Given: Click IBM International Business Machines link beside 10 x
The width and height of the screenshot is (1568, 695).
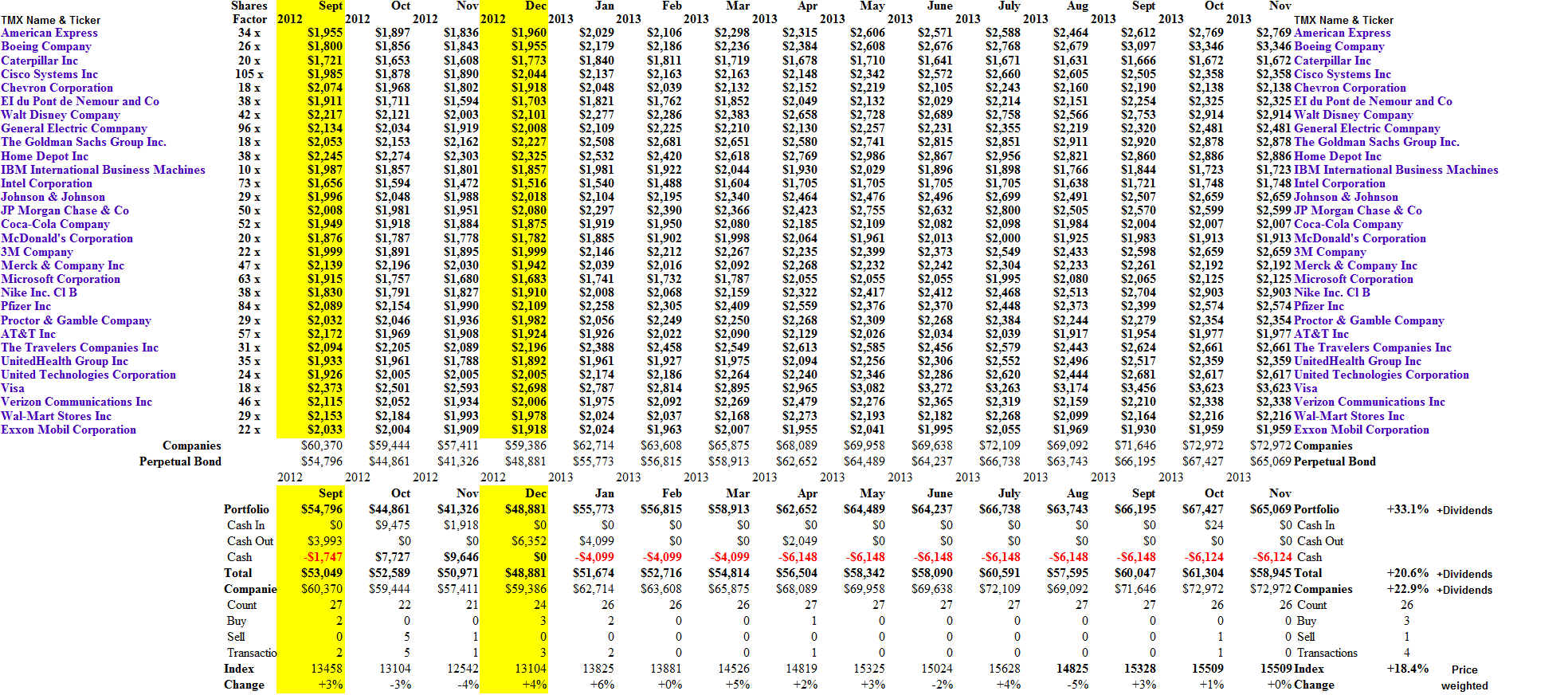Looking at the screenshot, I should pyautogui.click(x=103, y=170).
